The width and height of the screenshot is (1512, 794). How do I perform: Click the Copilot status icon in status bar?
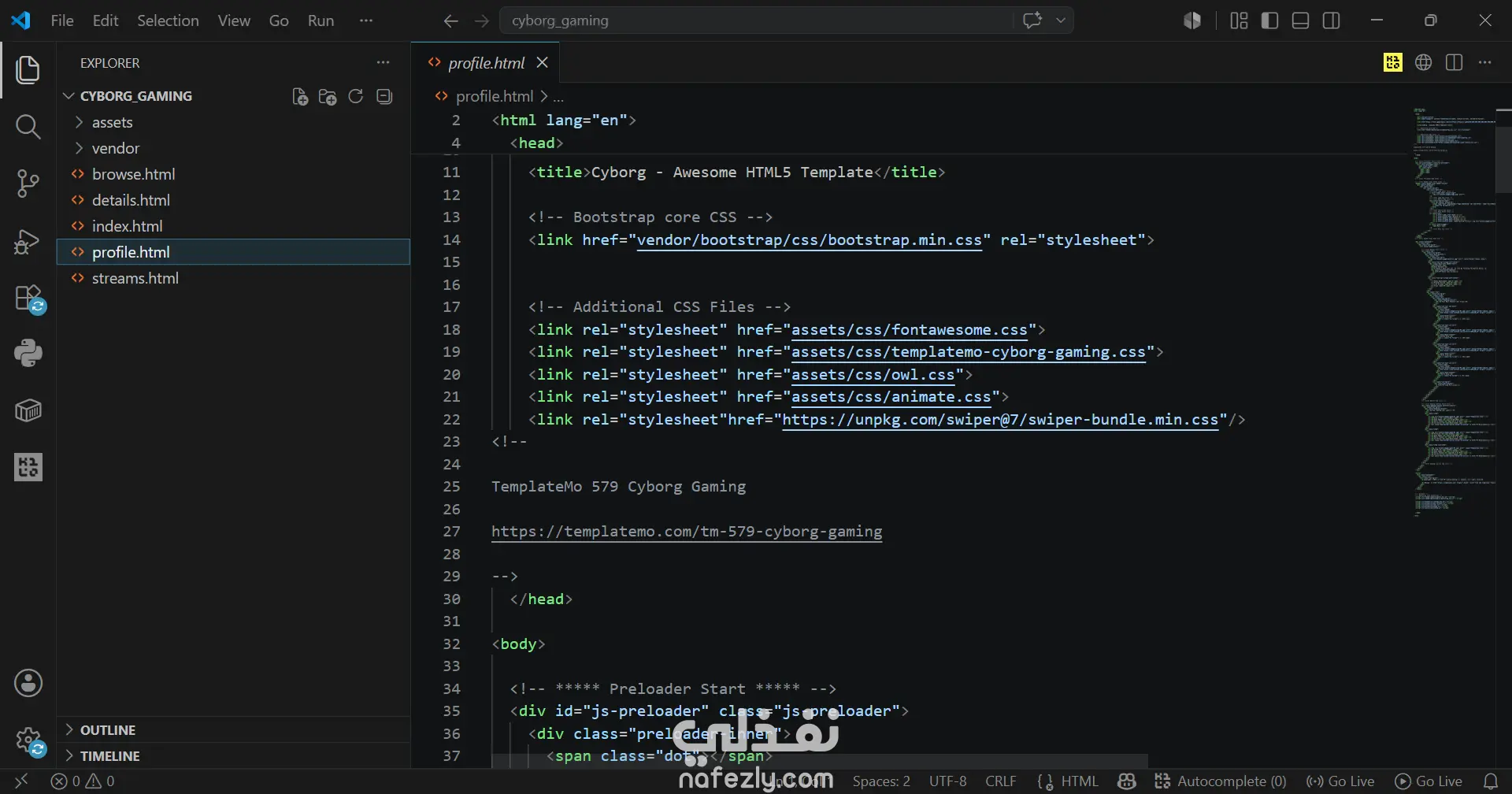(1127, 781)
